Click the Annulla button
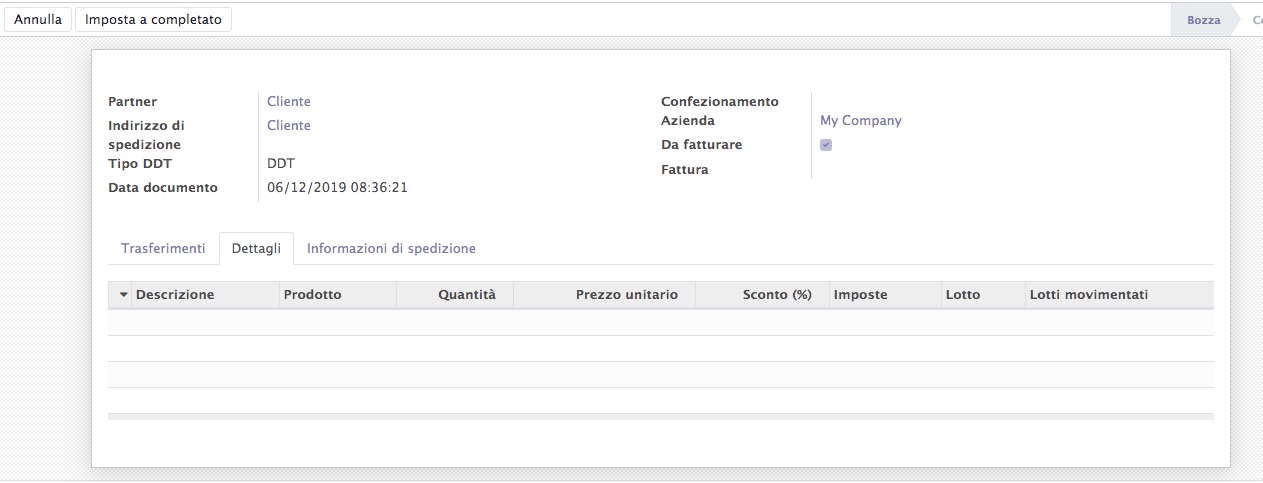The width and height of the screenshot is (1263, 483). [38, 19]
